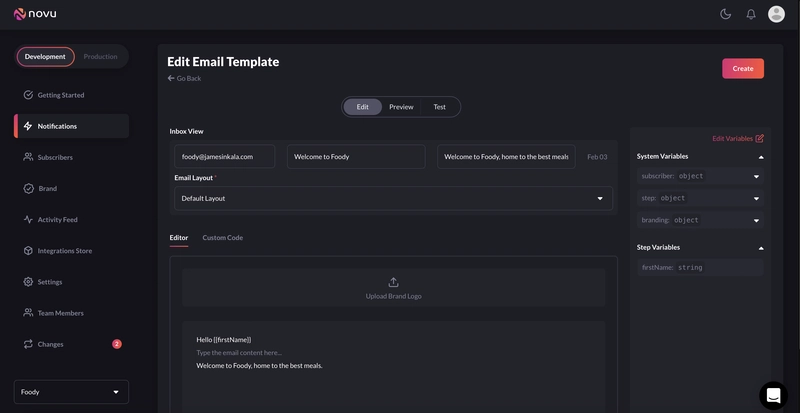This screenshot has width=800, height=413.
Task: Expand the subscriber object variable
Action: click(x=756, y=176)
